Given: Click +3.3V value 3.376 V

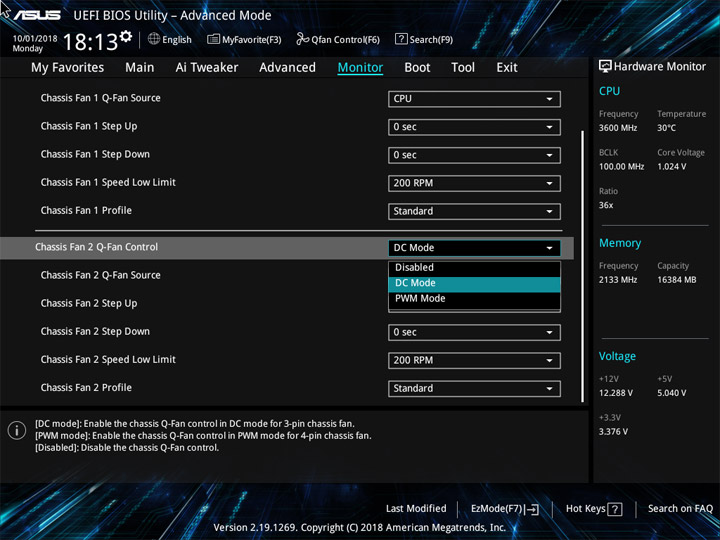Looking at the screenshot, I should (613, 432).
